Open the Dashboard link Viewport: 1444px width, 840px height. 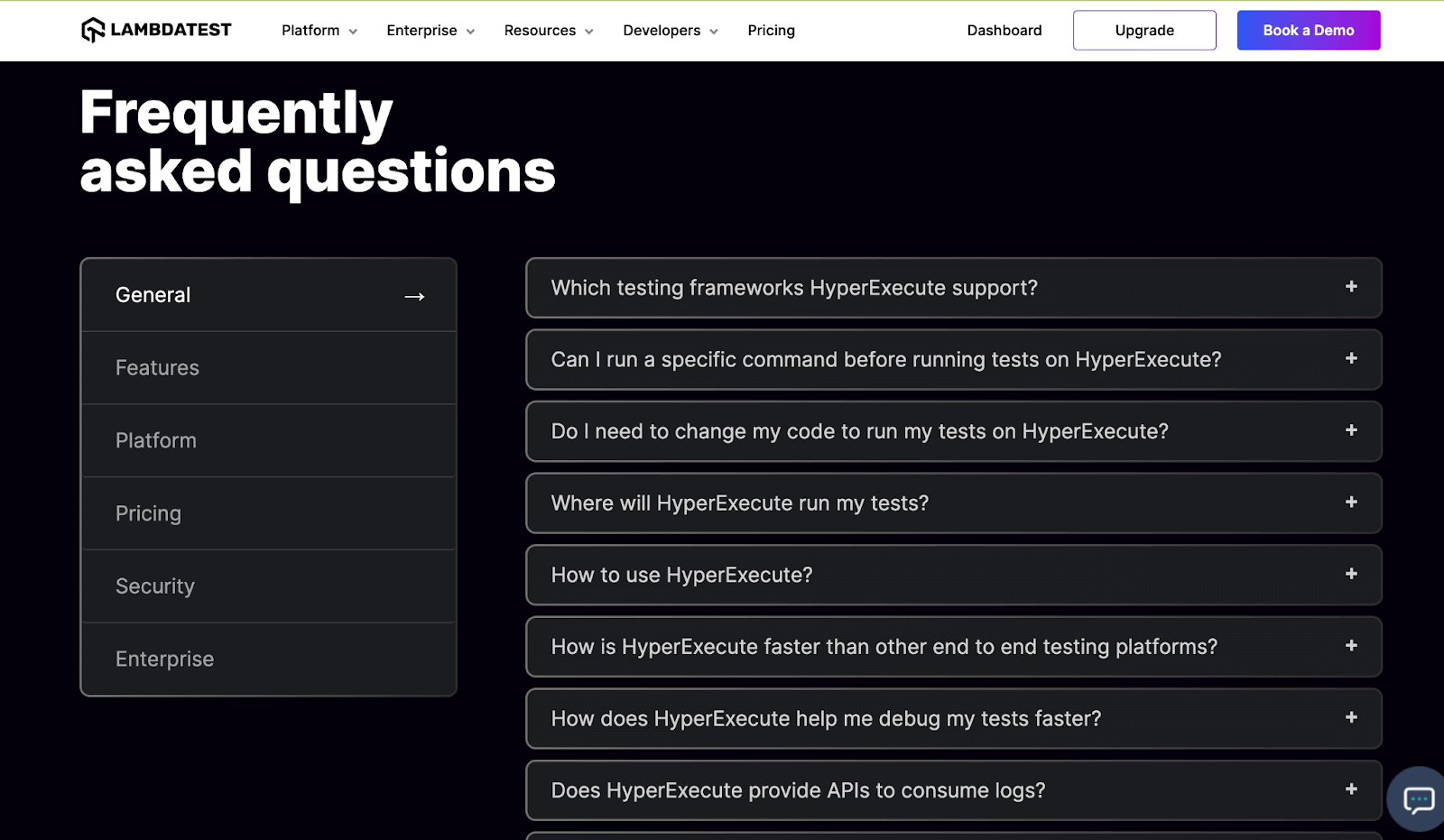point(1004,30)
